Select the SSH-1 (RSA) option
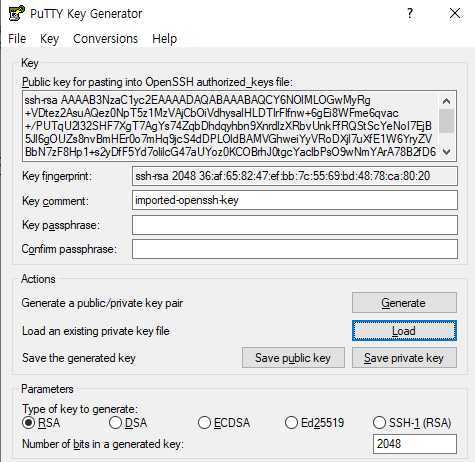The image size is (475, 462). click(x=412, y=423)
